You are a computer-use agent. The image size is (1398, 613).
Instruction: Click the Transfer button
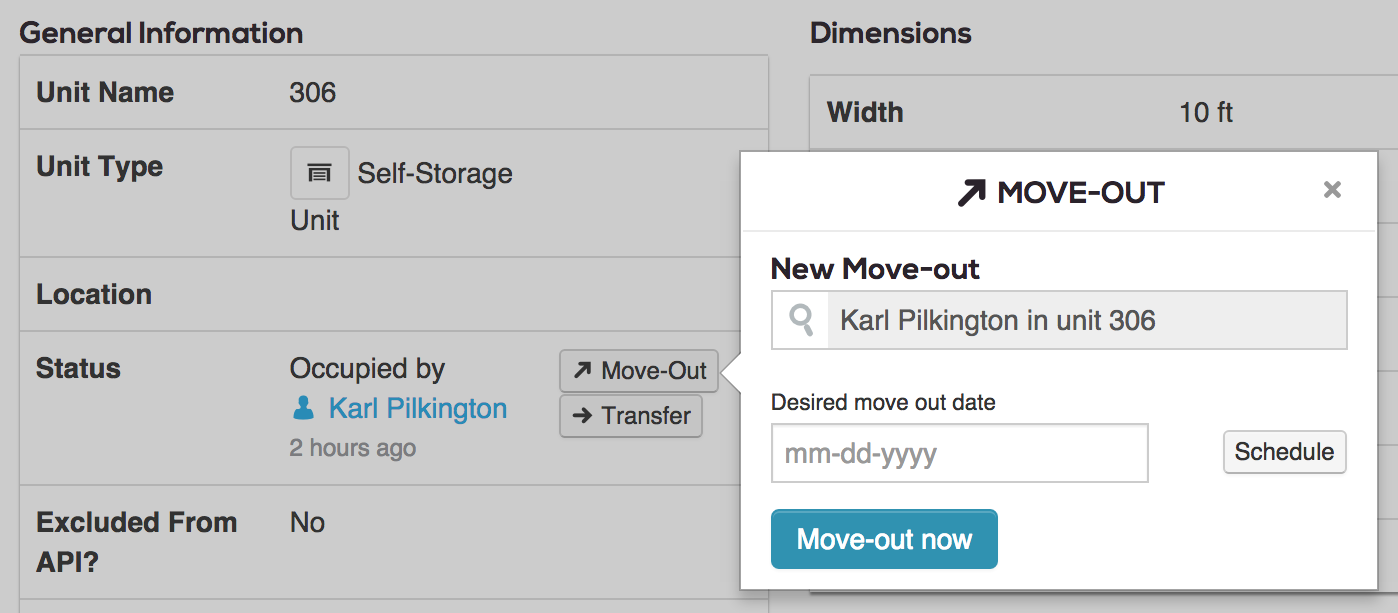point(631,416)
